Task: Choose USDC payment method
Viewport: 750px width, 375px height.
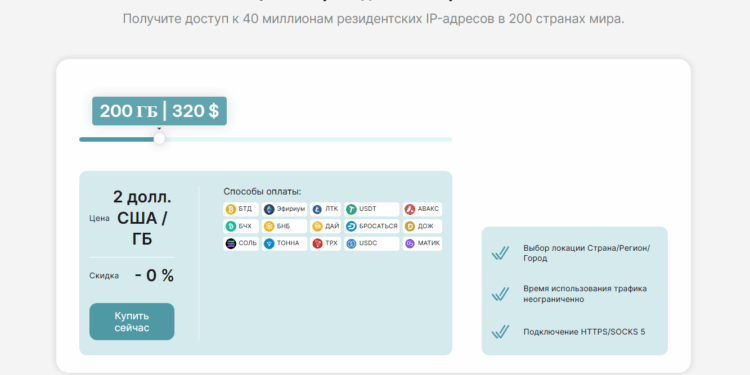Action: tap(372, 243)
